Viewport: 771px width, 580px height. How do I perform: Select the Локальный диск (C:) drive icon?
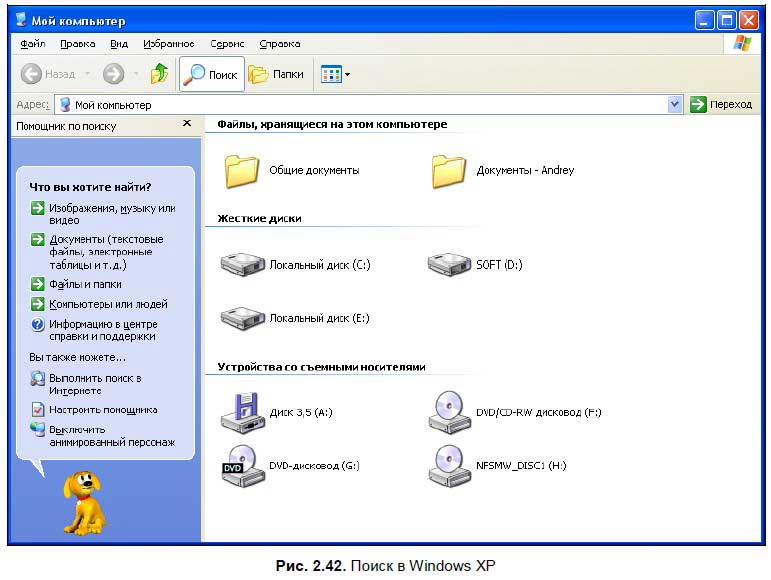(243, 264)
